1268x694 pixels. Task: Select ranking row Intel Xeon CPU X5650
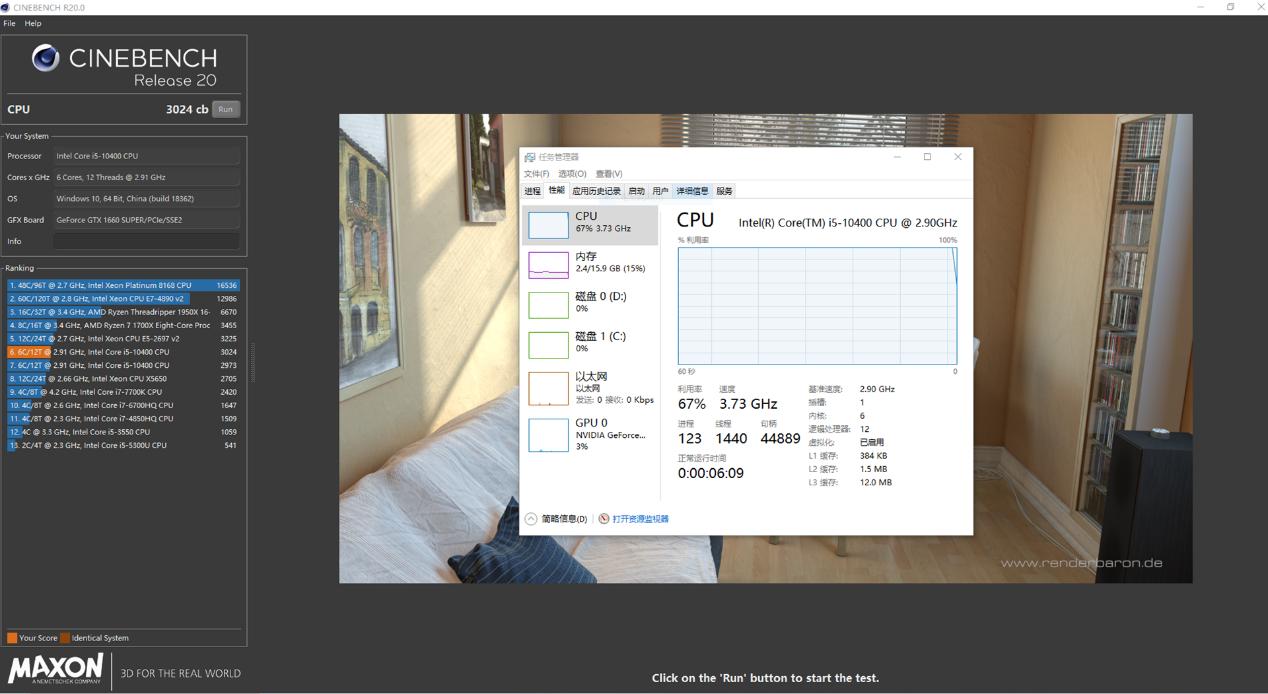(x=123, y=379)
